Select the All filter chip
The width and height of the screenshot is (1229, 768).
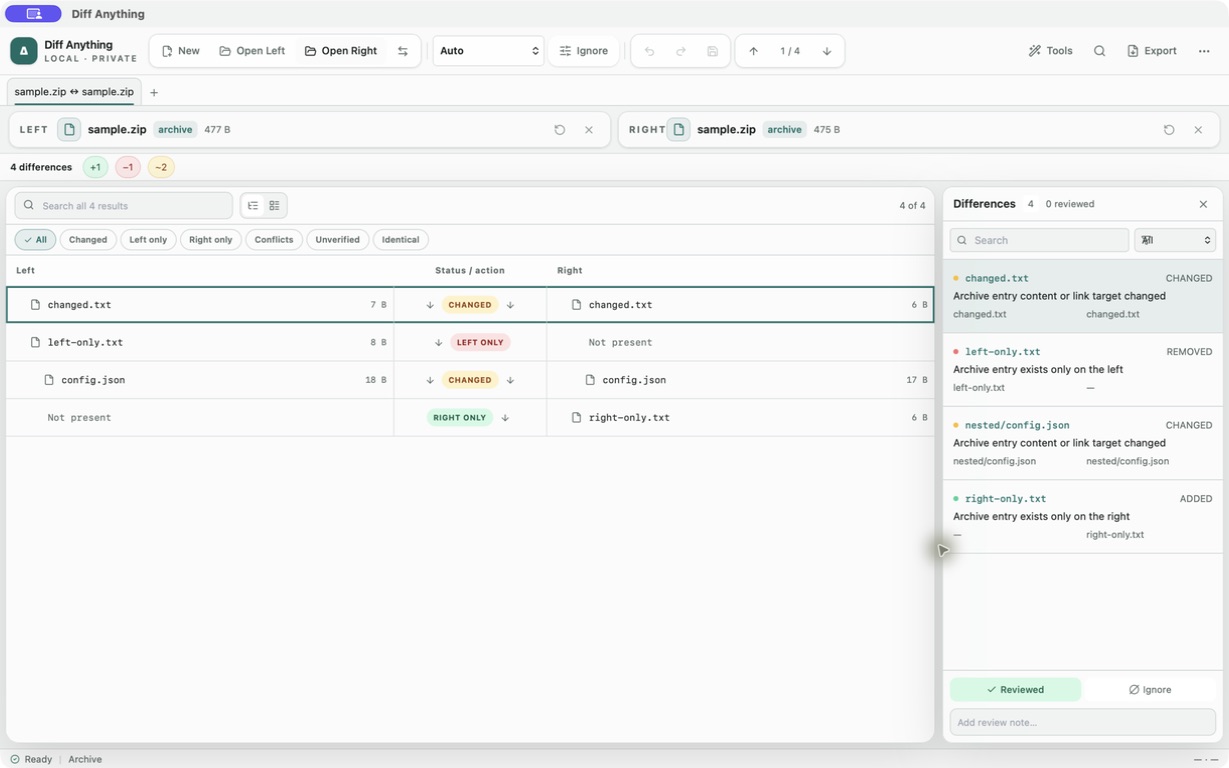point(35,240)
